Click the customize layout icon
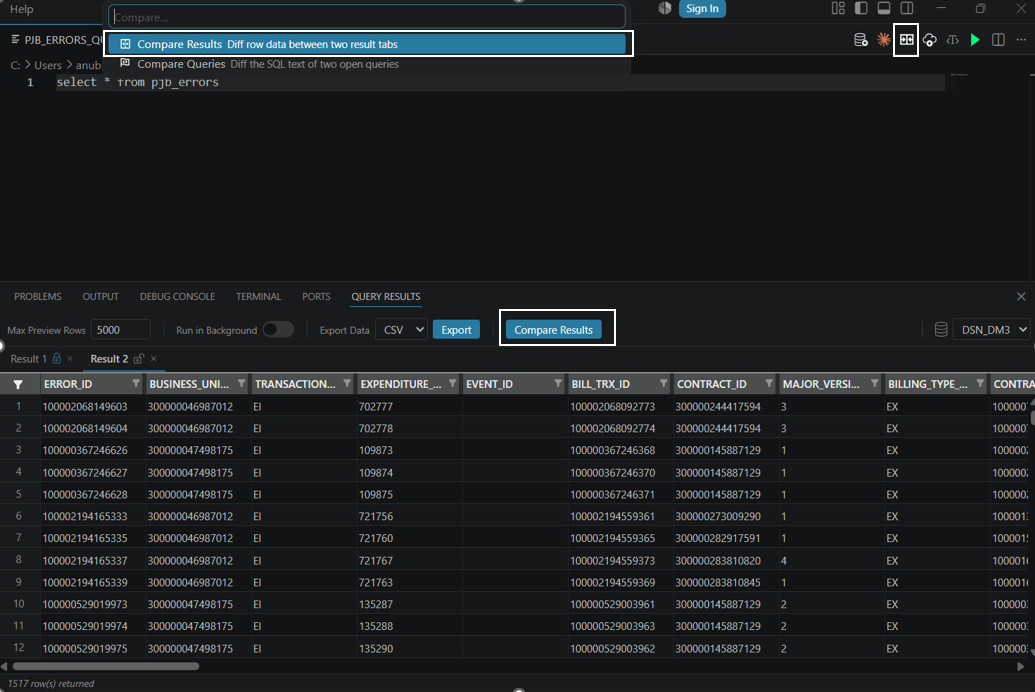The image size is (1035, 692). pos(838,8)
